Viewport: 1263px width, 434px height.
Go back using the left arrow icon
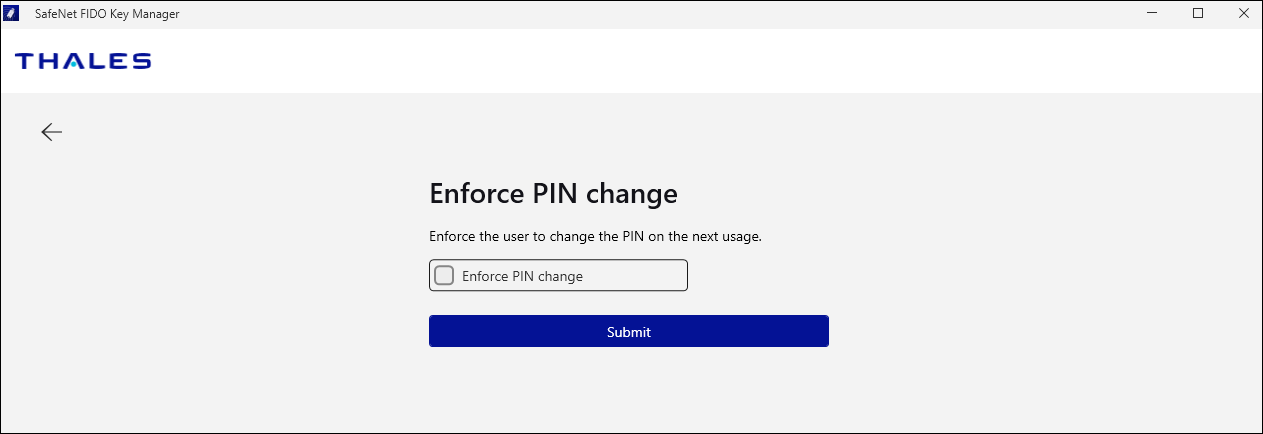(x=52, y=132)
